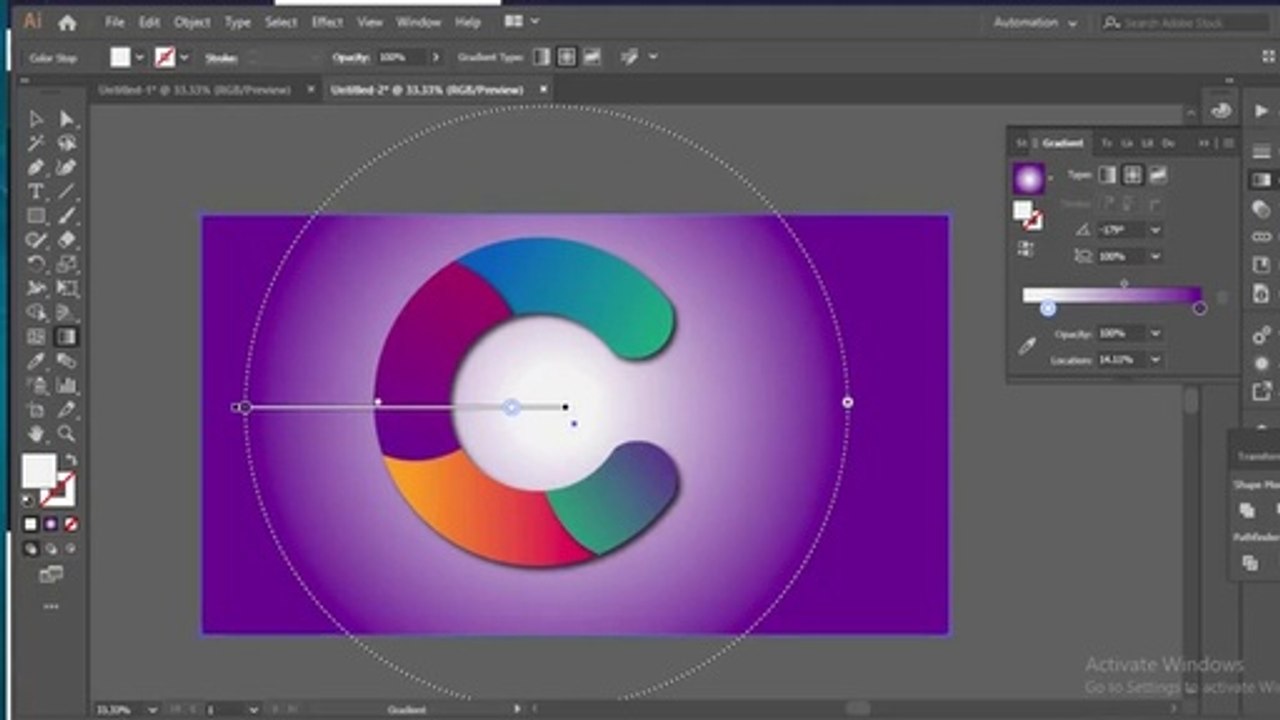Select the Zoom magnifier tool
Image resolution: width=1280 pixels, height=720 pixels.
tap(67, 434)
